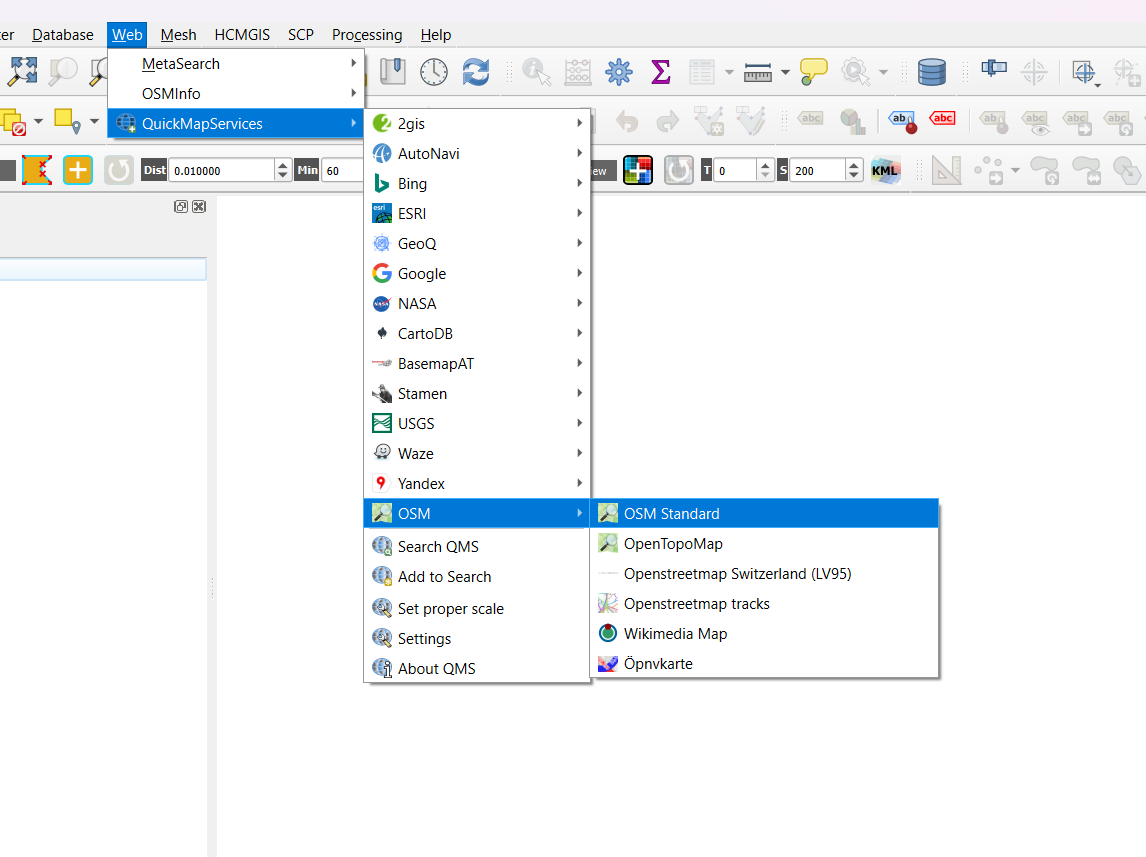Click the Map Tips speech bubble icon
Image resolution: width=1146 pixels, height=857 pixels.
(813, 72)
